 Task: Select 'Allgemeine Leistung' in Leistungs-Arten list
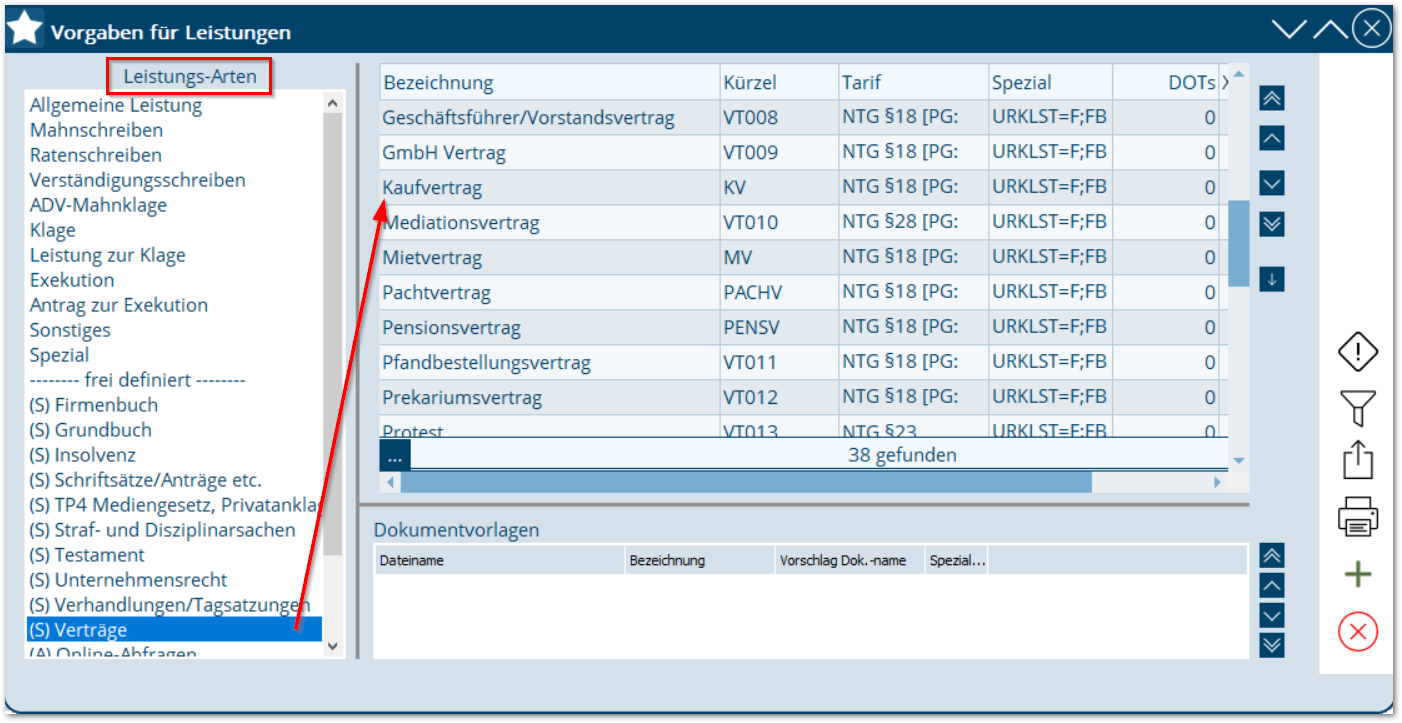pyautogui.click(x=116, y=105)
